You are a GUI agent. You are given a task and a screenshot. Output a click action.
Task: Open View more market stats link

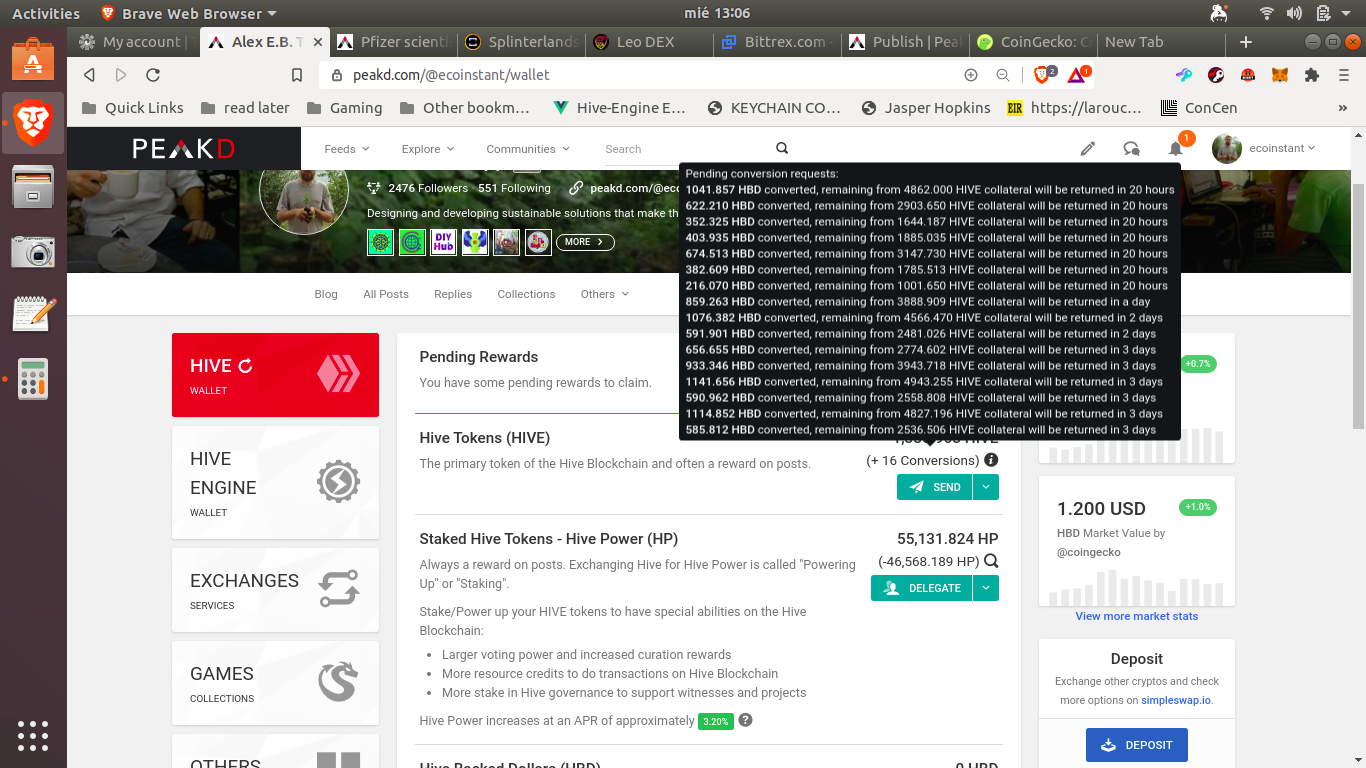1137,616
